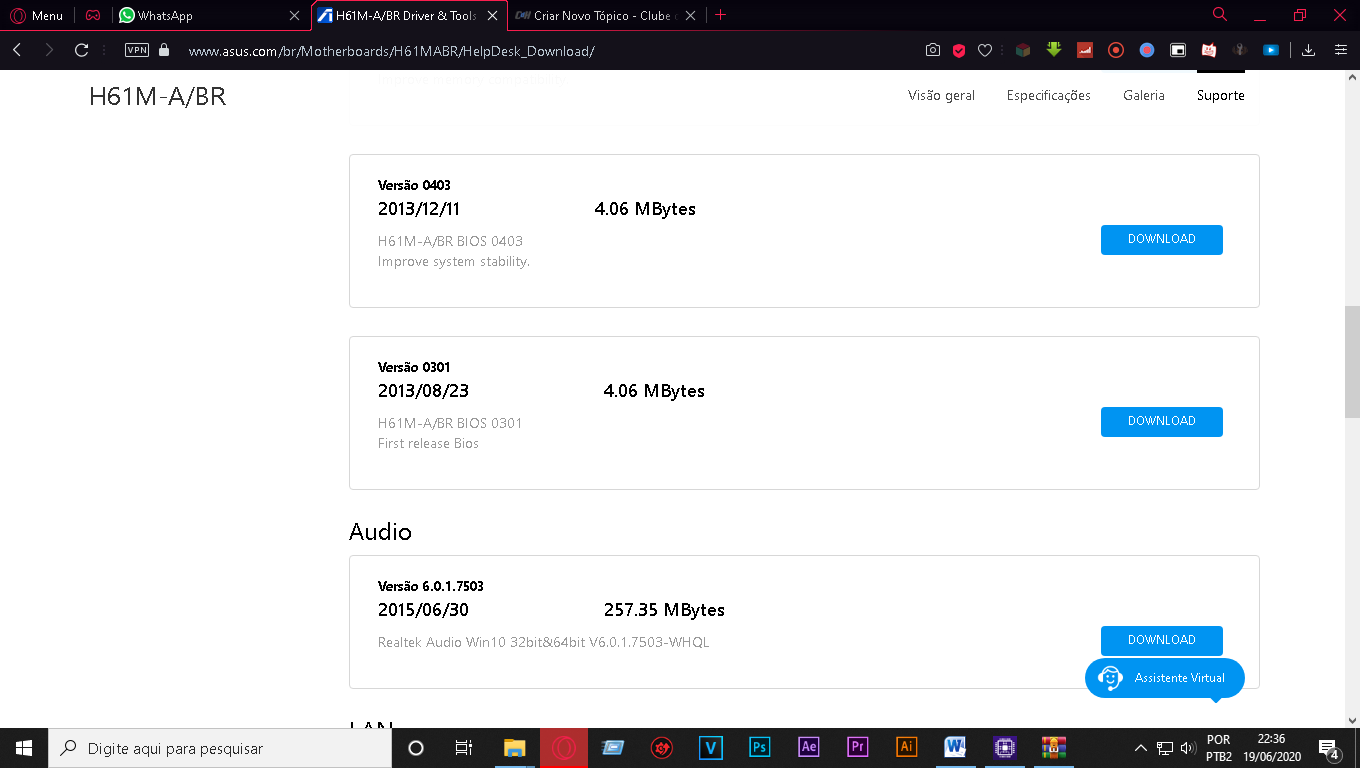Go forward to the next page
The height and width of the screenshot is (768, 1360).
point(49,50)
